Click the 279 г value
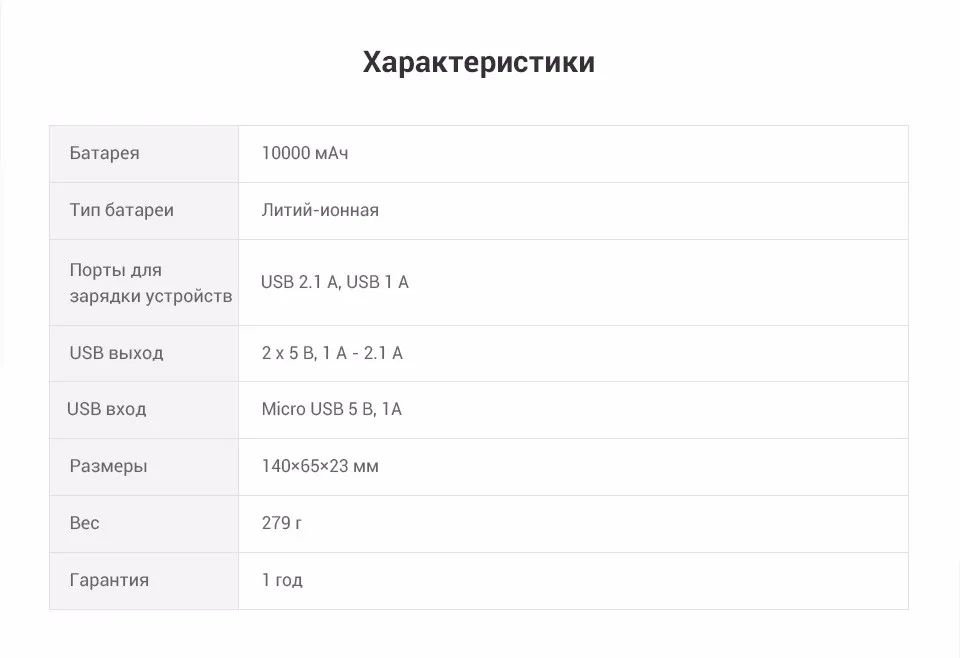The height and width of the screenshot is (658, 960). coord(282,523)
